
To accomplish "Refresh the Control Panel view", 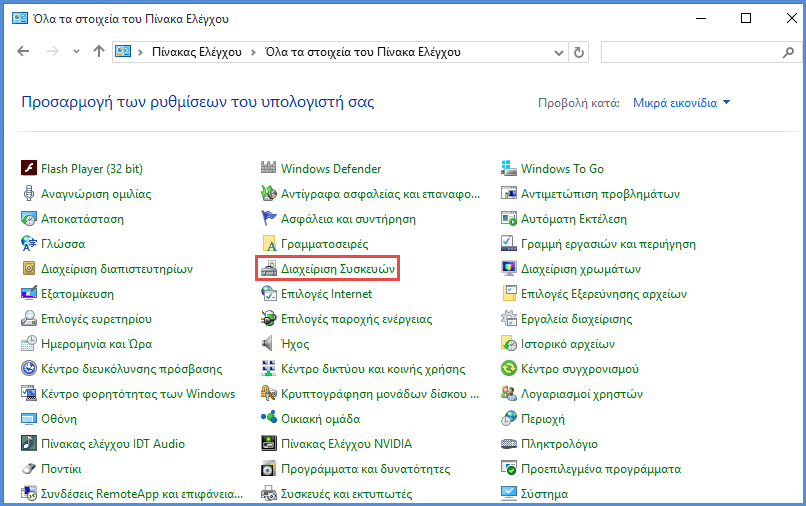I will pos(579,52).
